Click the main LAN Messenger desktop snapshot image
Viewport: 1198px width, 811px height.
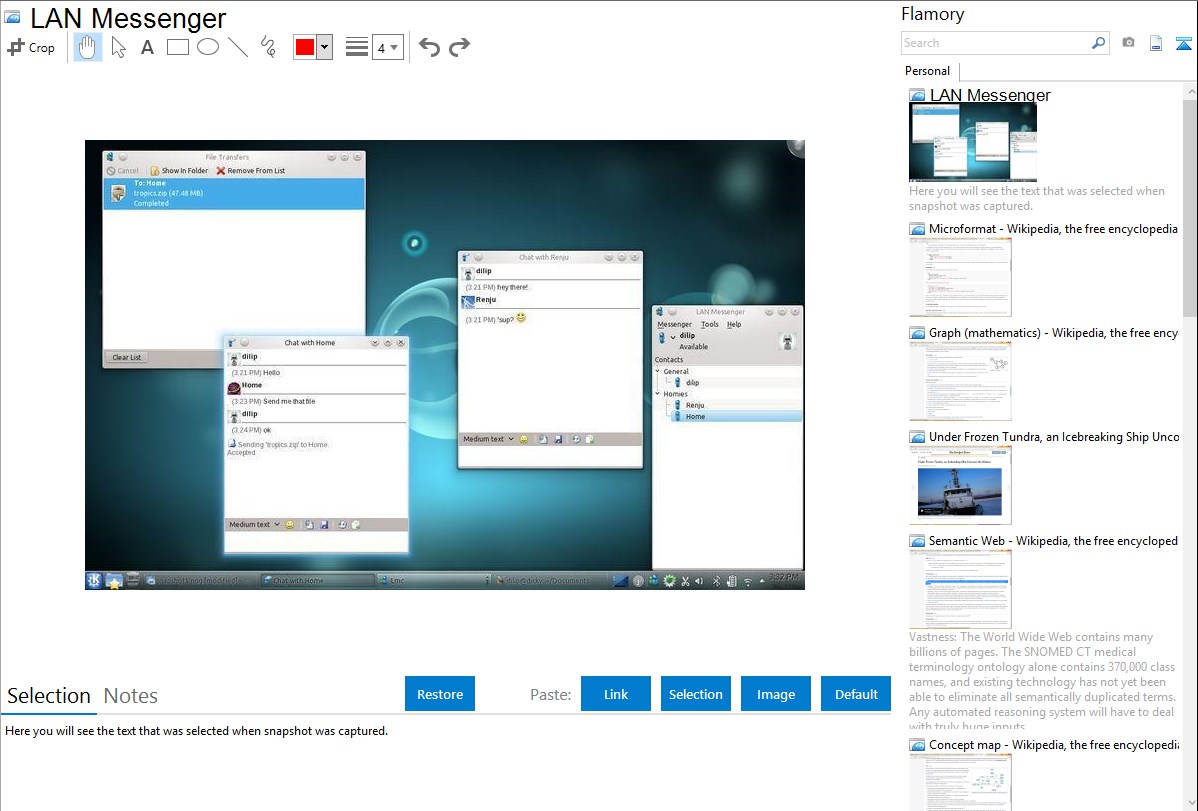[445, 365]
